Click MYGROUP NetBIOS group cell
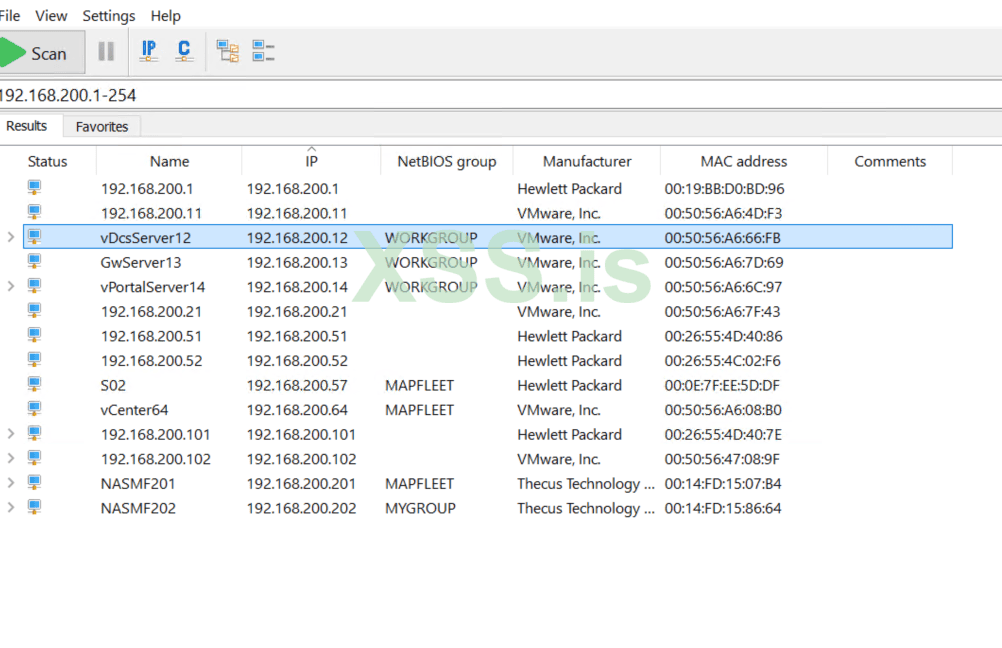The image size is (1002, 648). [420, 509]
